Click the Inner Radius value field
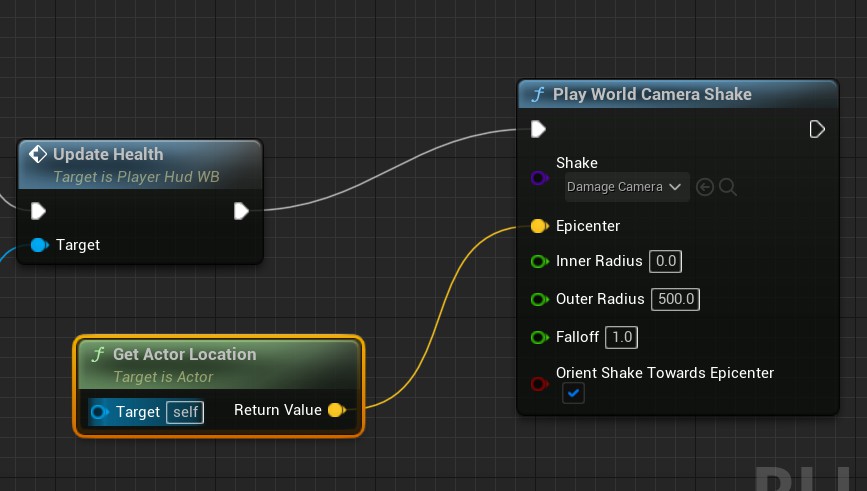 (x=665, y=262)
